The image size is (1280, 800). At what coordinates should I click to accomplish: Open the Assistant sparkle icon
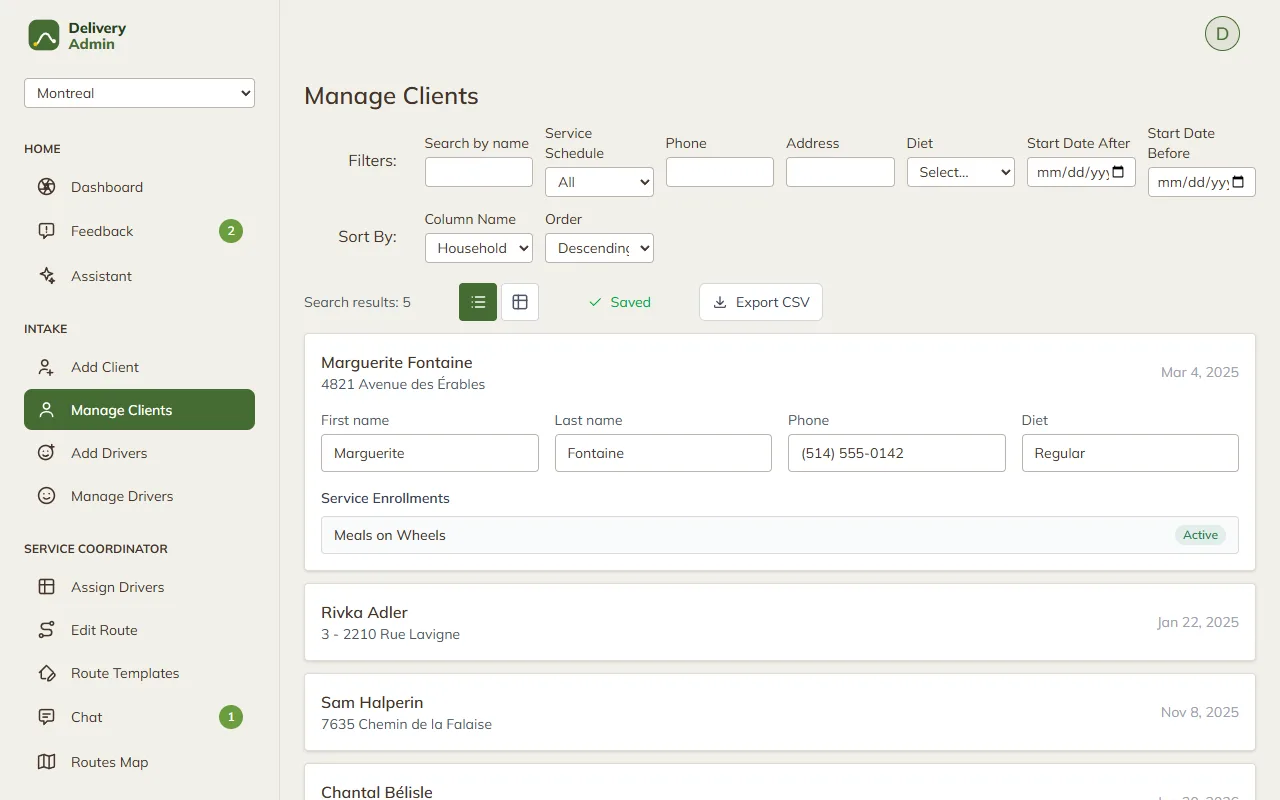[x=46, y=276]
